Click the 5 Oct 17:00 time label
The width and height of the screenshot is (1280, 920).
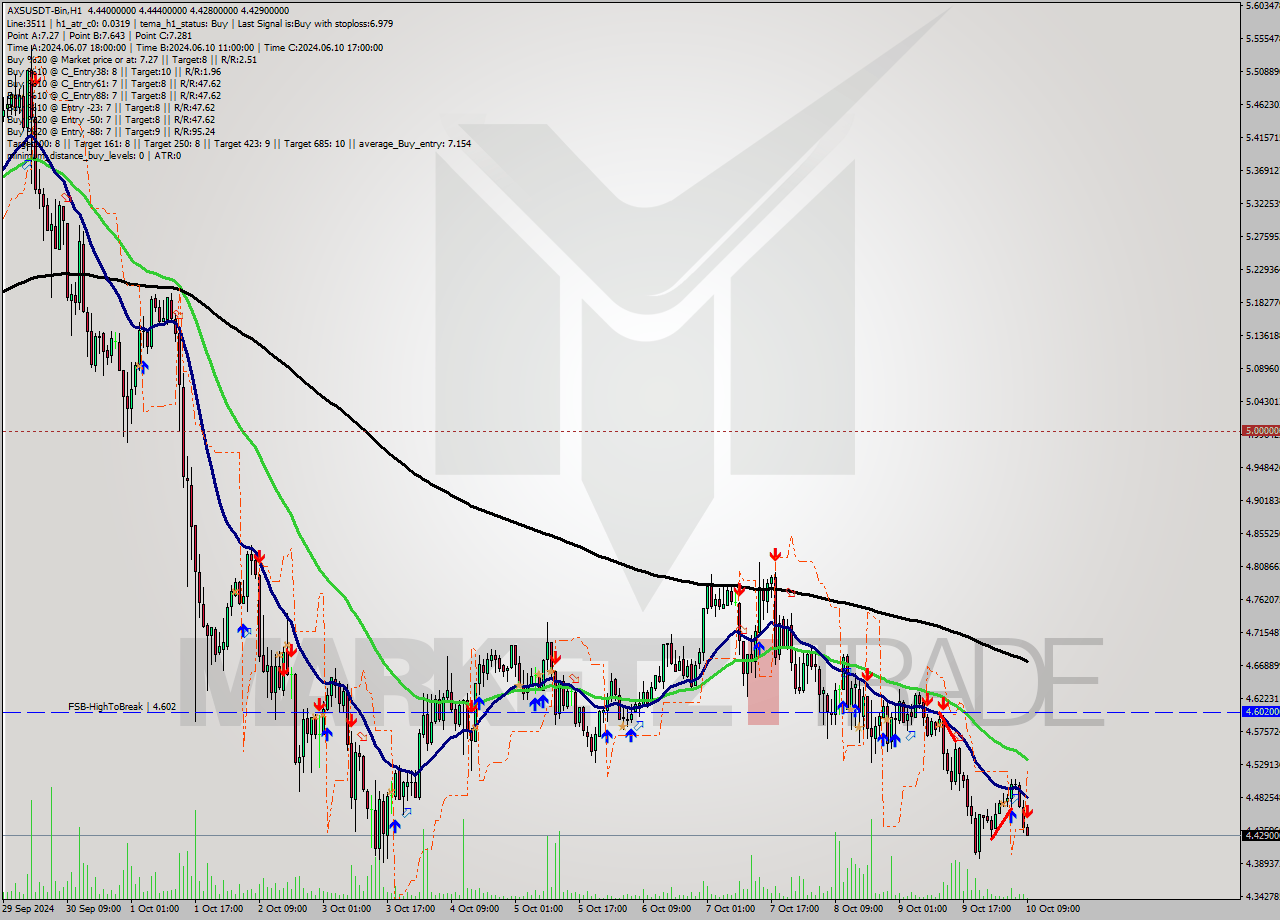[605, 909]
